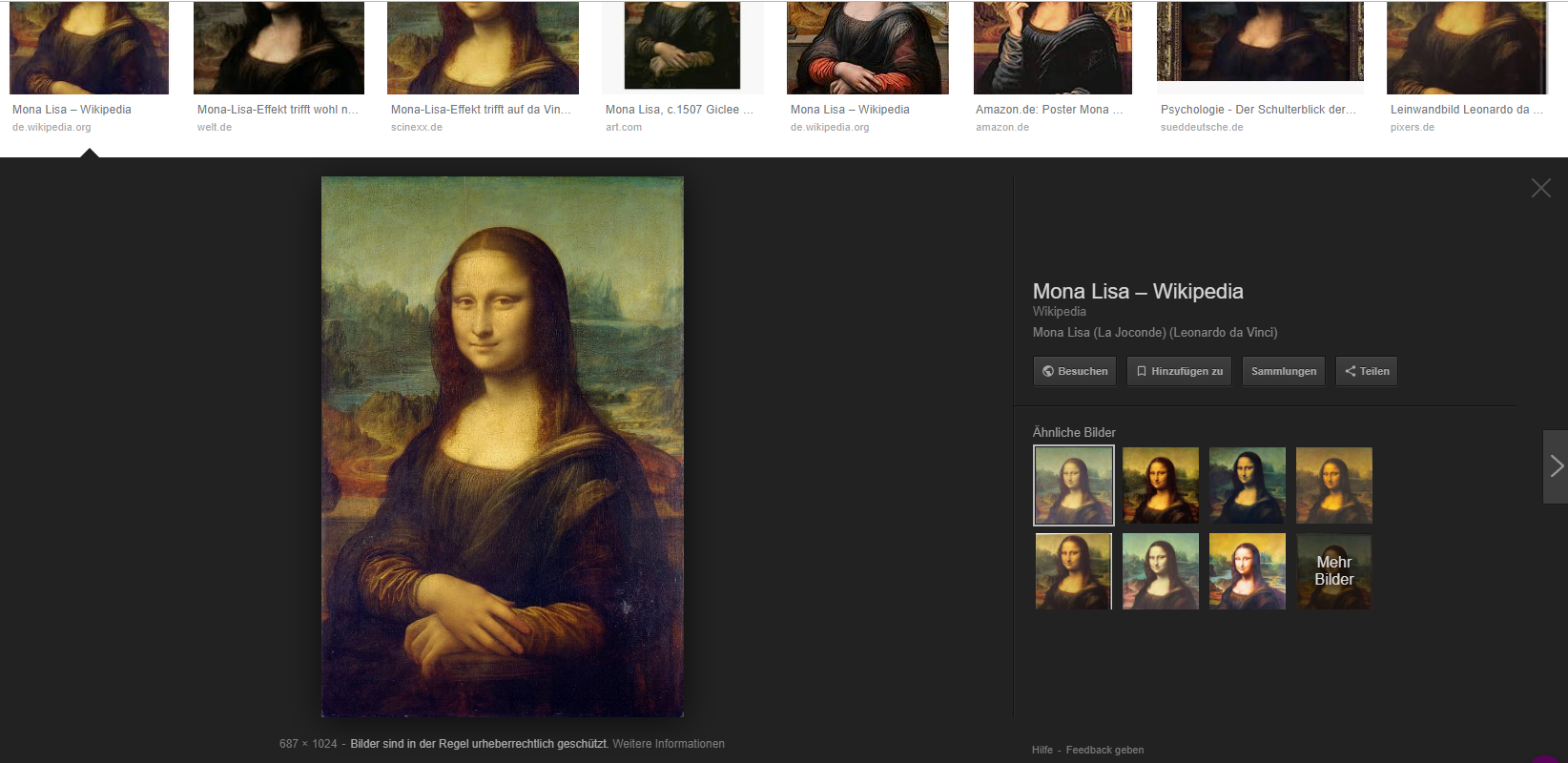Open Sammlungen
Viewport: 1568px width, 763px height.
pos(1284,371)
